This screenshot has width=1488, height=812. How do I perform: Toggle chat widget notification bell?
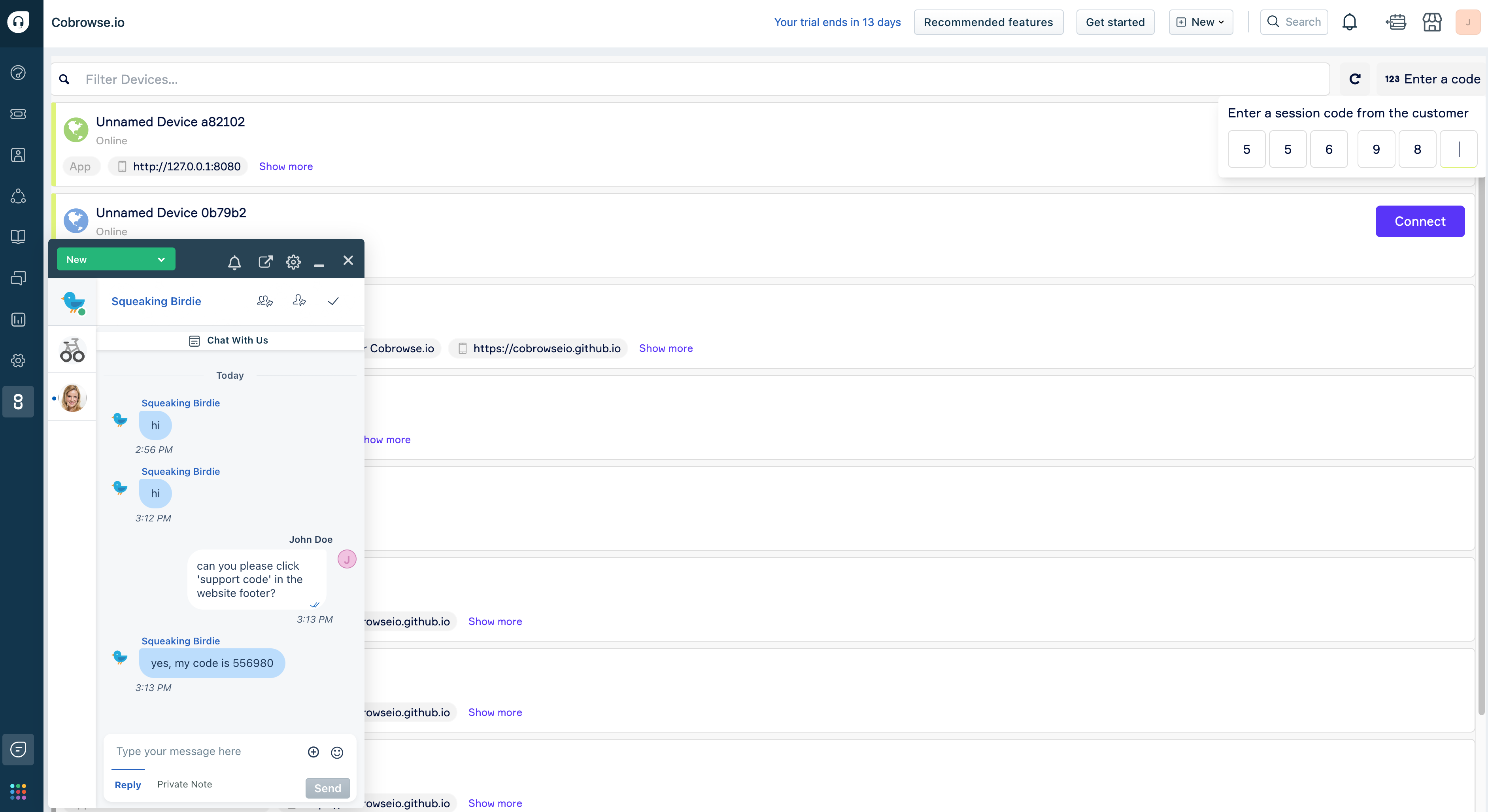234,262
